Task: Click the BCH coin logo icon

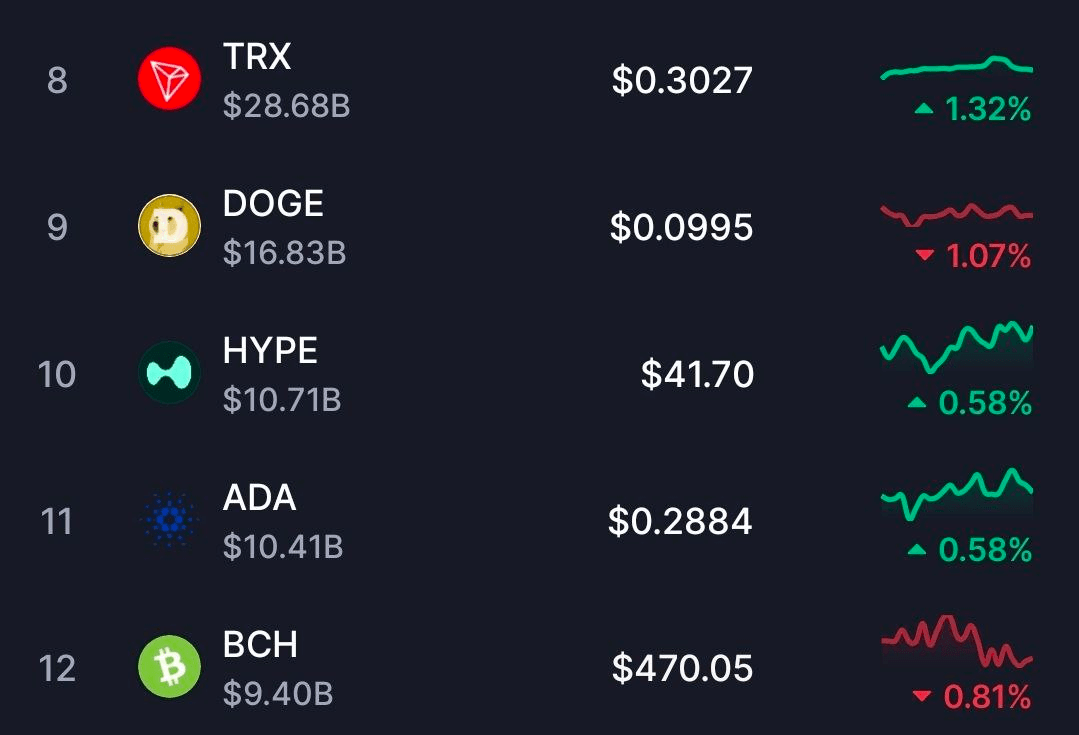Action: pos(169,667)
